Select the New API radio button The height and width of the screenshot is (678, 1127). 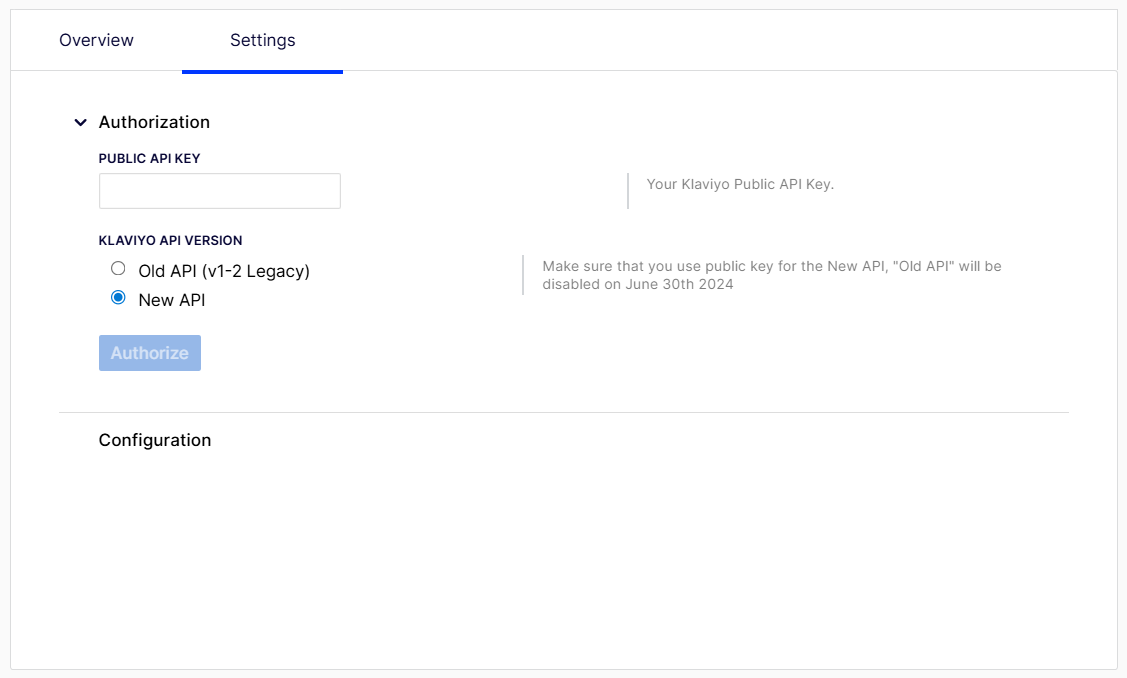(118, 298)
